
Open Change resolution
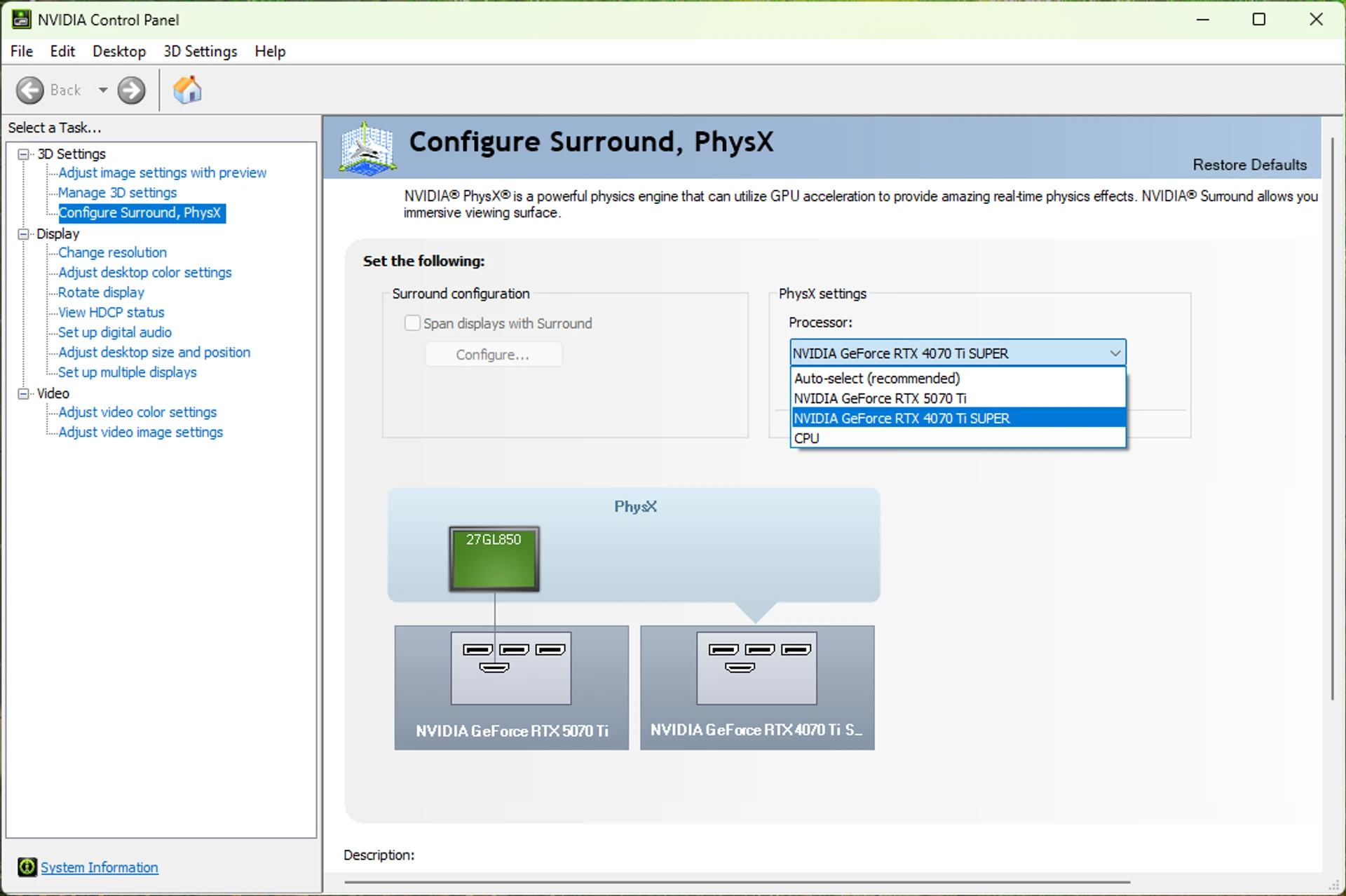tap(112, 252)
